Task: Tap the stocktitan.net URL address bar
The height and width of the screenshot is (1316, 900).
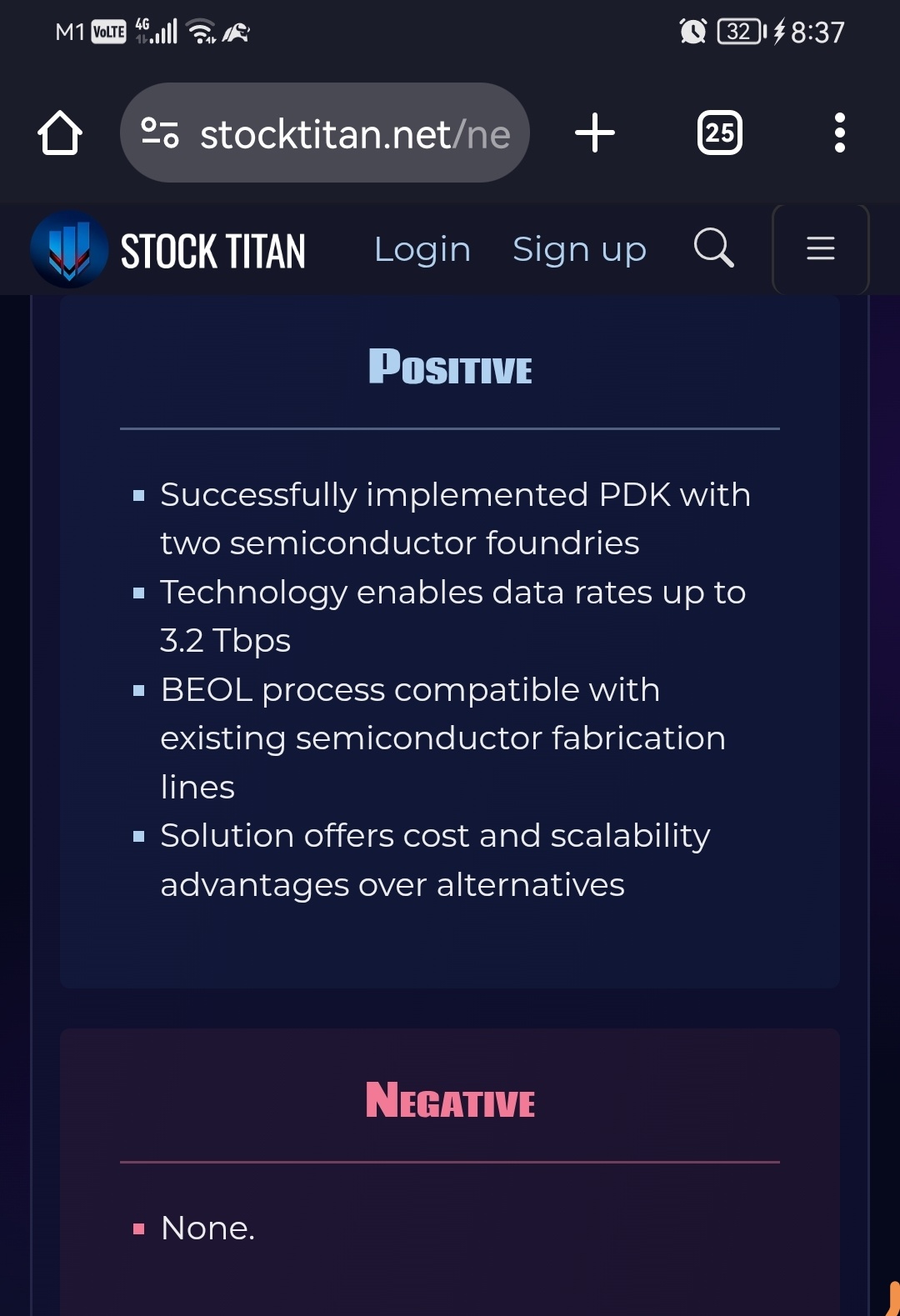Action: tap(354, 134)
